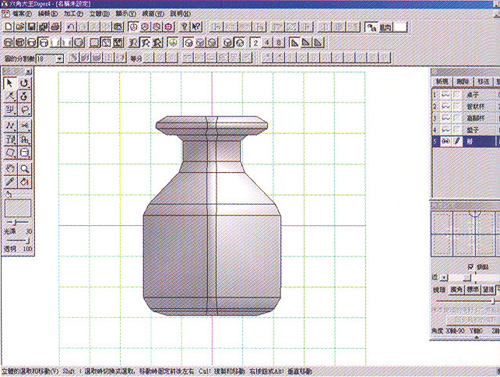Click the animation mode icon beside 動向
Image resolution: width=500 pixels, height=377 pixels.
[x=371, y=27]
